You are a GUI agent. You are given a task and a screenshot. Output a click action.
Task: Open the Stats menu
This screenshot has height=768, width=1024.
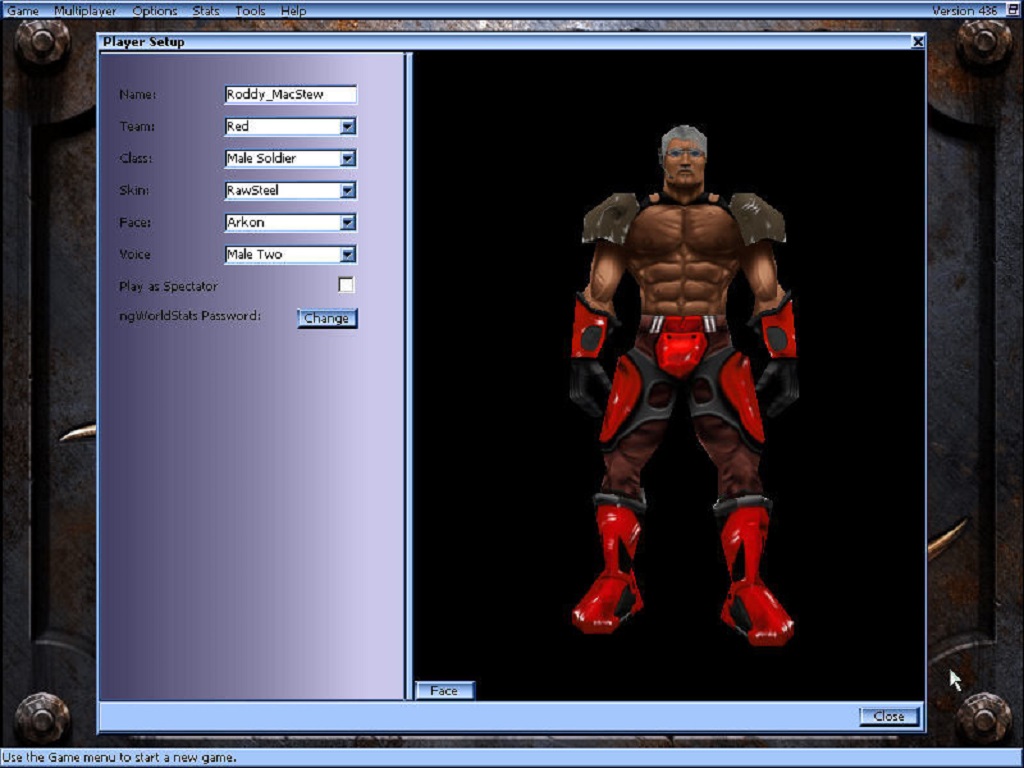[x=206, y=11]
